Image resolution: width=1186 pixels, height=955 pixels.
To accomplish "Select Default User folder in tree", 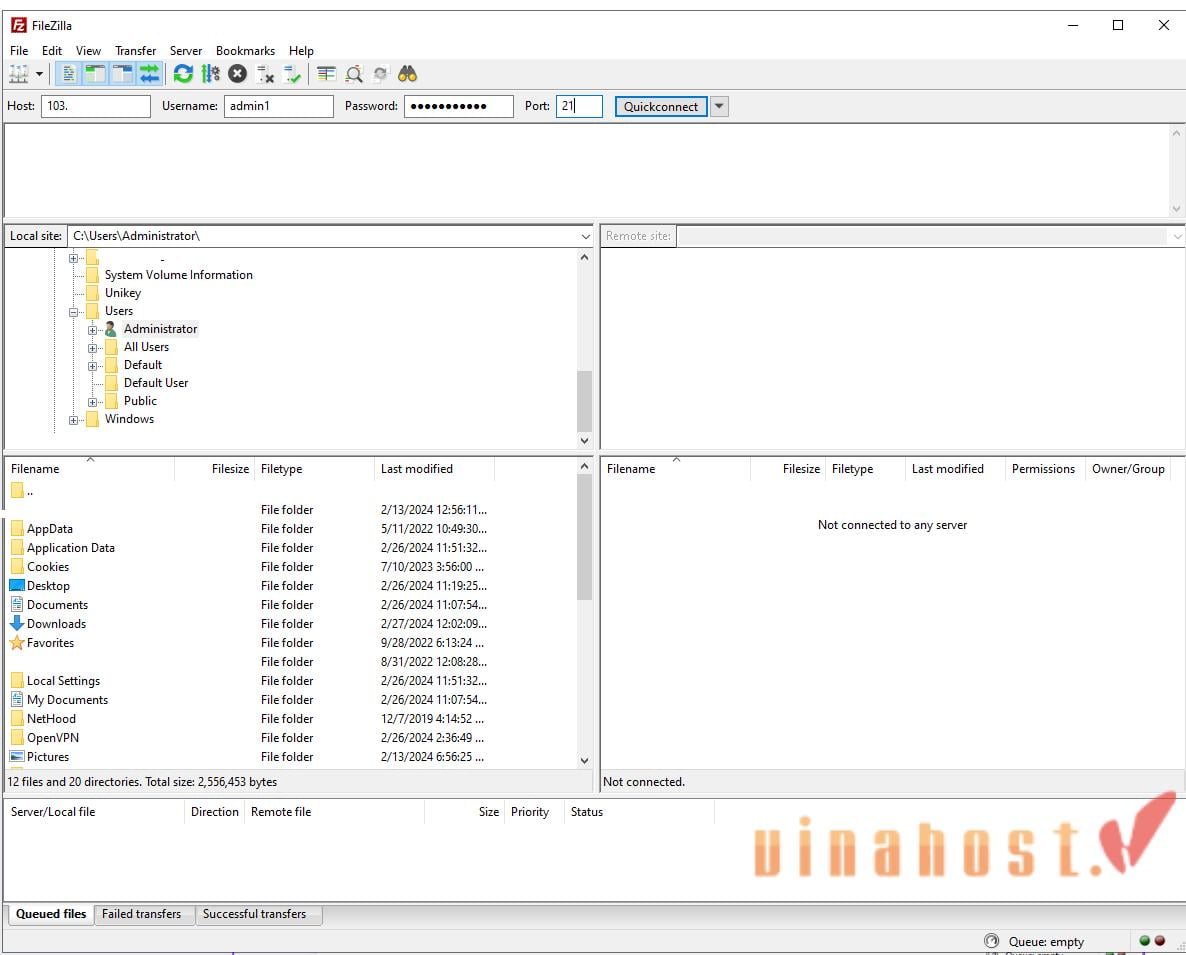I will point(156,383).
